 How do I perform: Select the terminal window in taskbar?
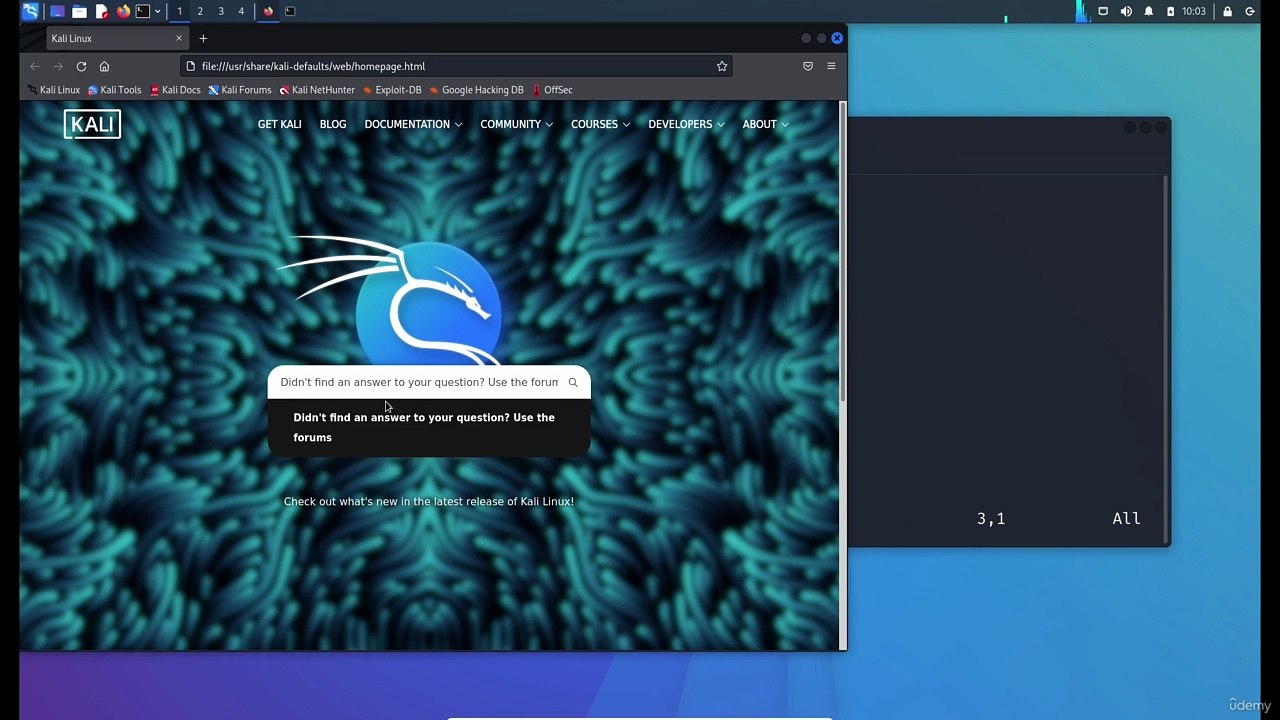(x=290, y=11)
